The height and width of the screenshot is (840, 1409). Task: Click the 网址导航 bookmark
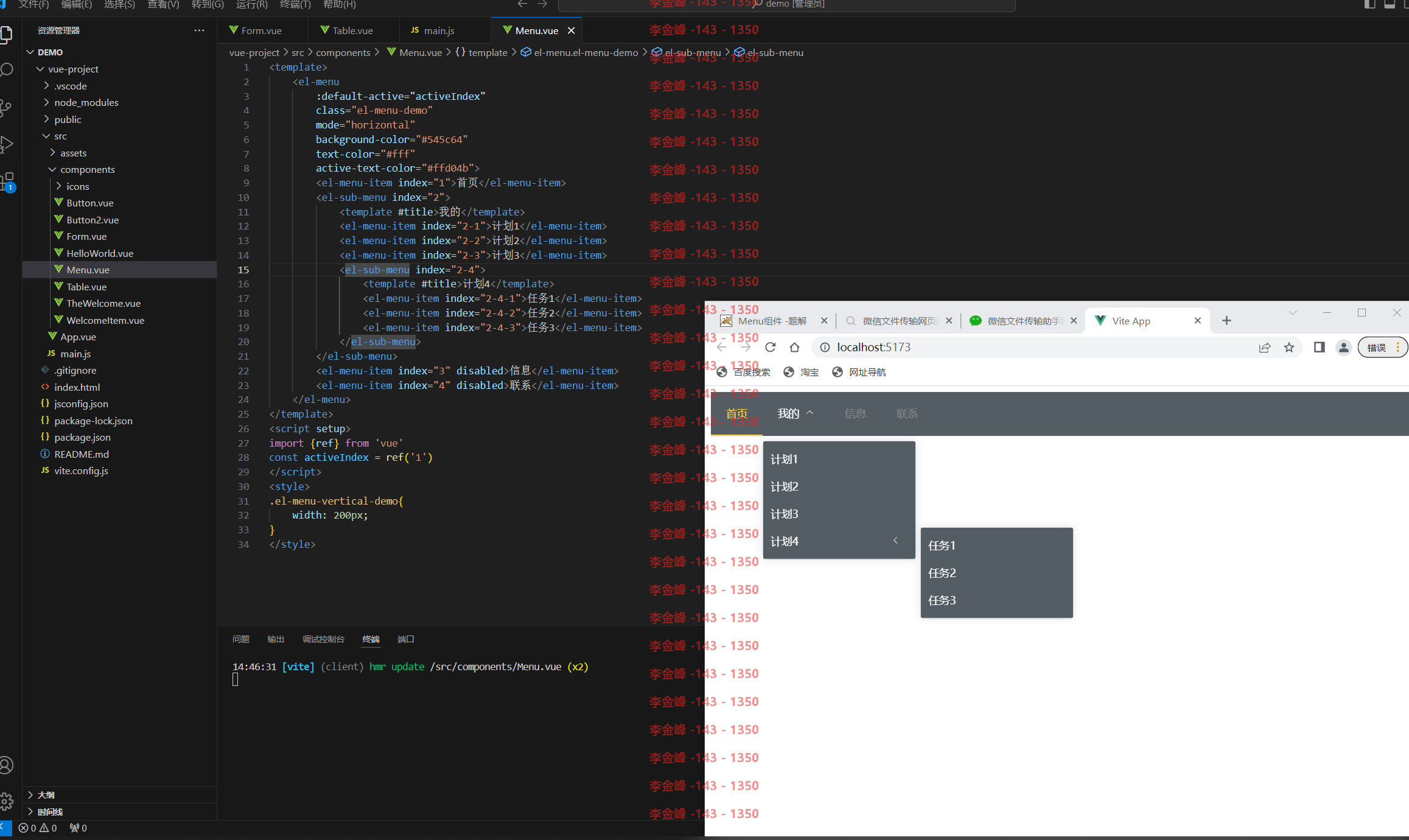859,372
